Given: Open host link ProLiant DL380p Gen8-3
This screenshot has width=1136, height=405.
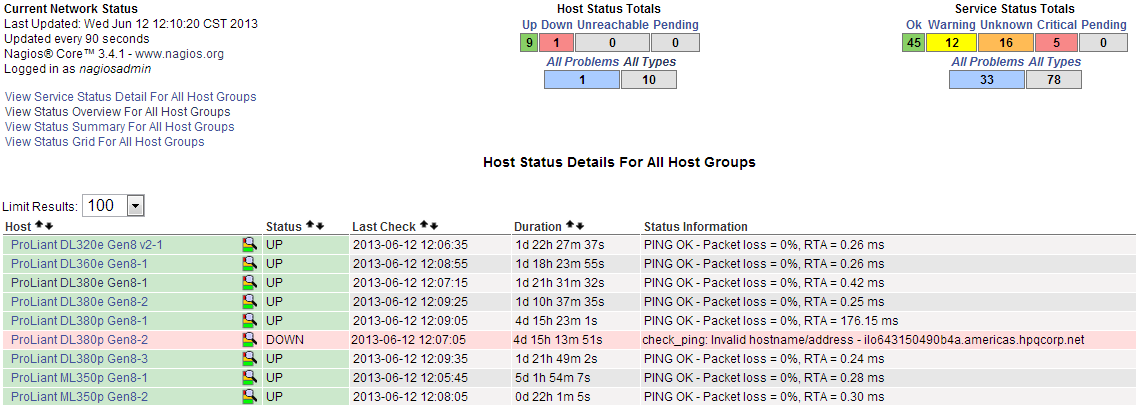Looking at the screenshot, I should (80, 359).
